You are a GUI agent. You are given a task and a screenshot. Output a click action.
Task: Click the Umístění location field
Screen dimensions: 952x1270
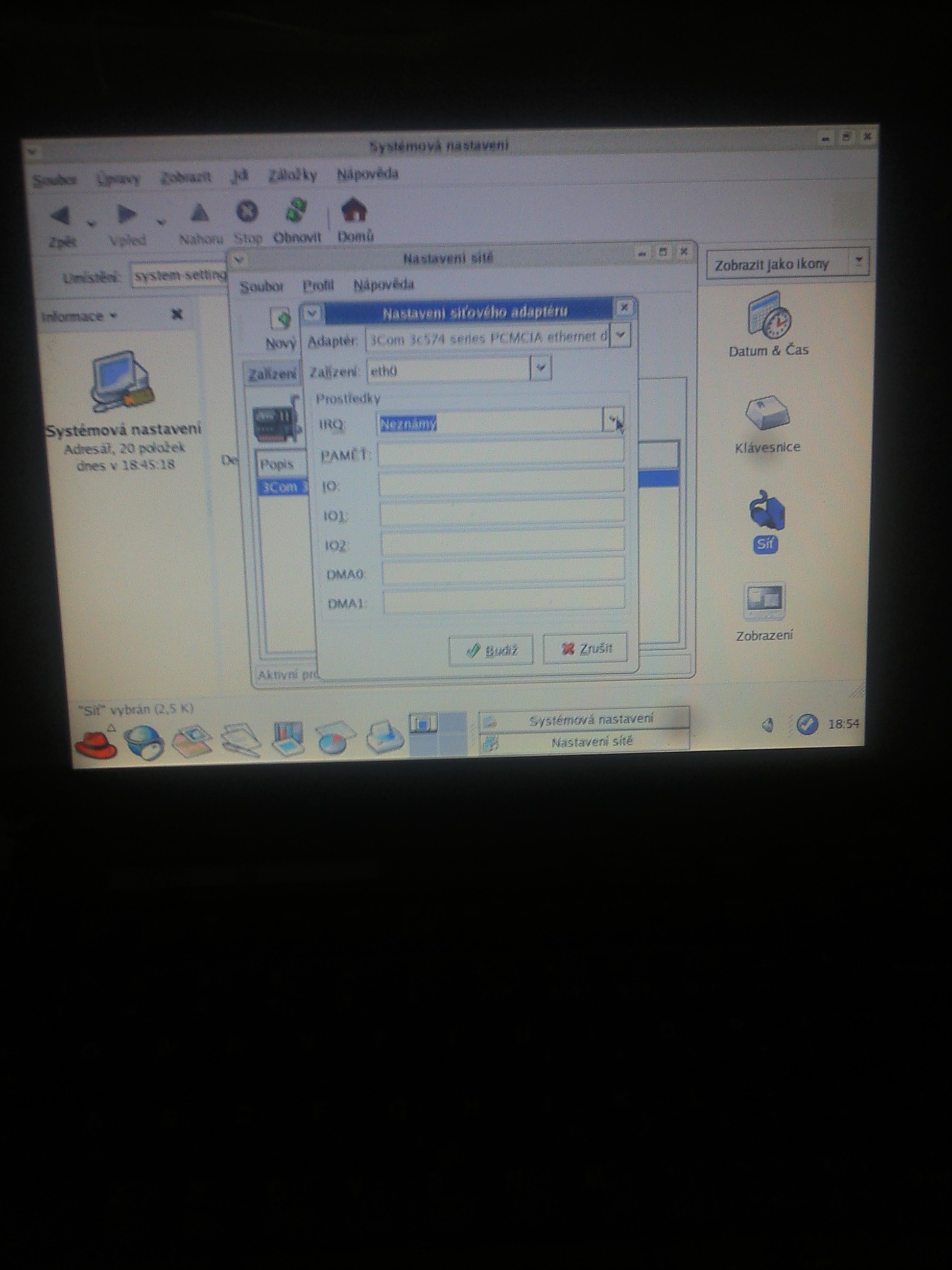179,275
